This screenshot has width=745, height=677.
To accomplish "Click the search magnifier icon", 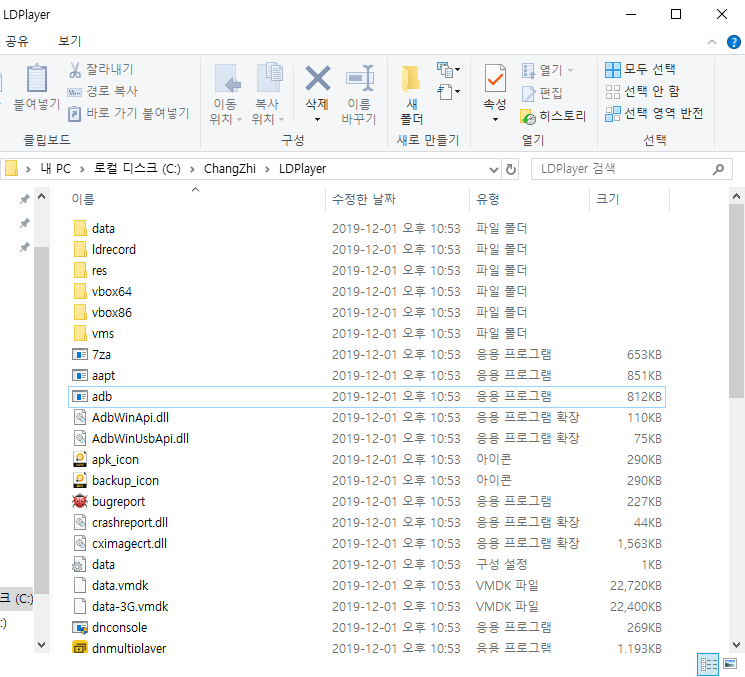I will pos(718,169).
